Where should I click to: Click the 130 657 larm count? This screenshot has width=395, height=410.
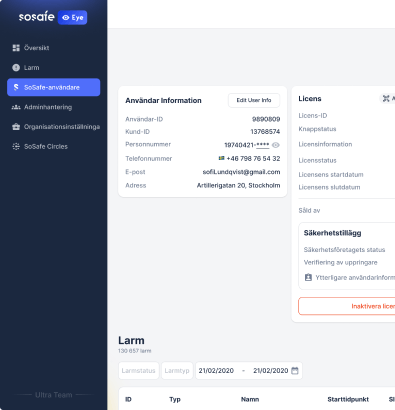point(135,351)
